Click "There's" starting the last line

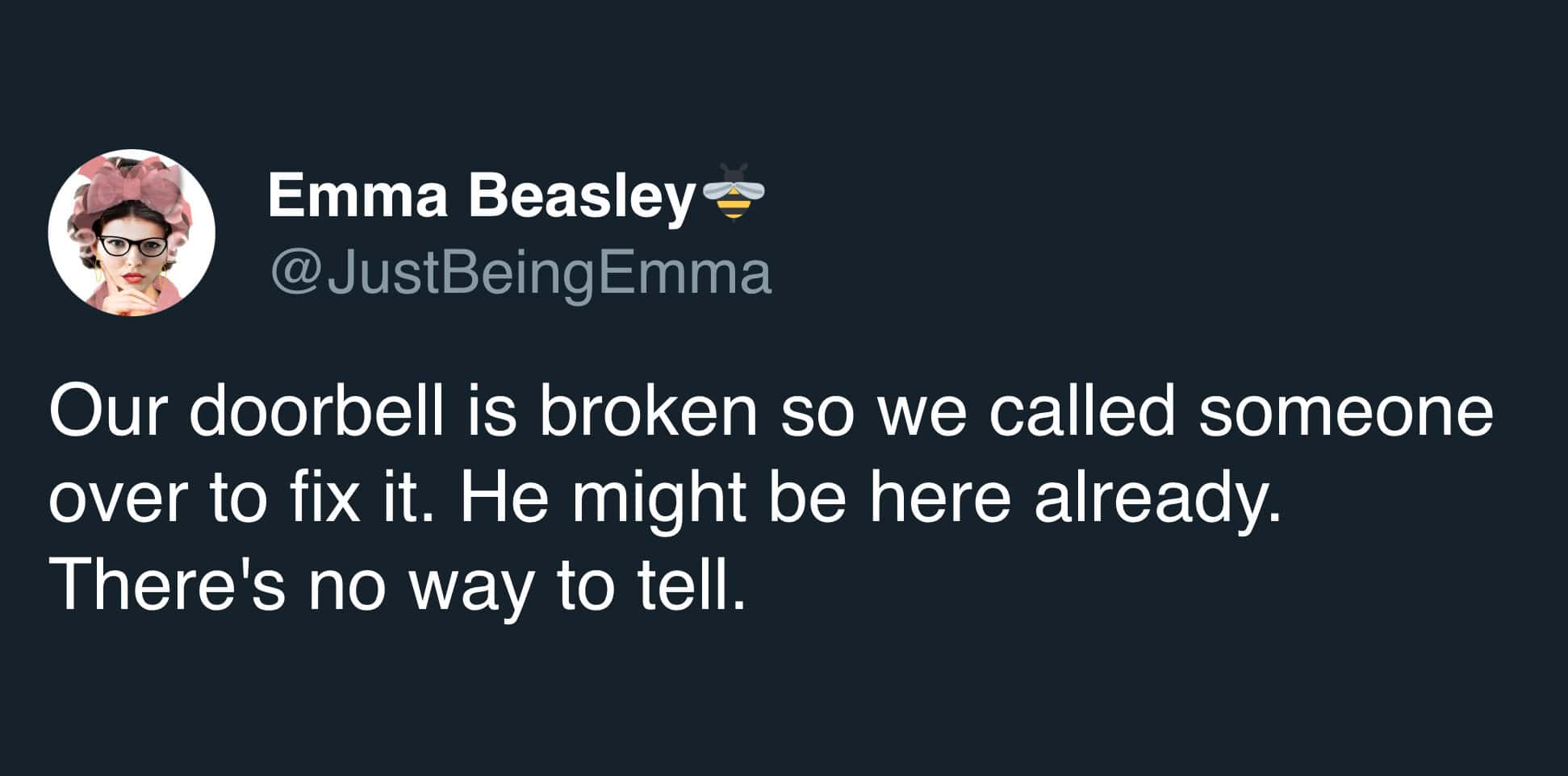pos(167,585)
